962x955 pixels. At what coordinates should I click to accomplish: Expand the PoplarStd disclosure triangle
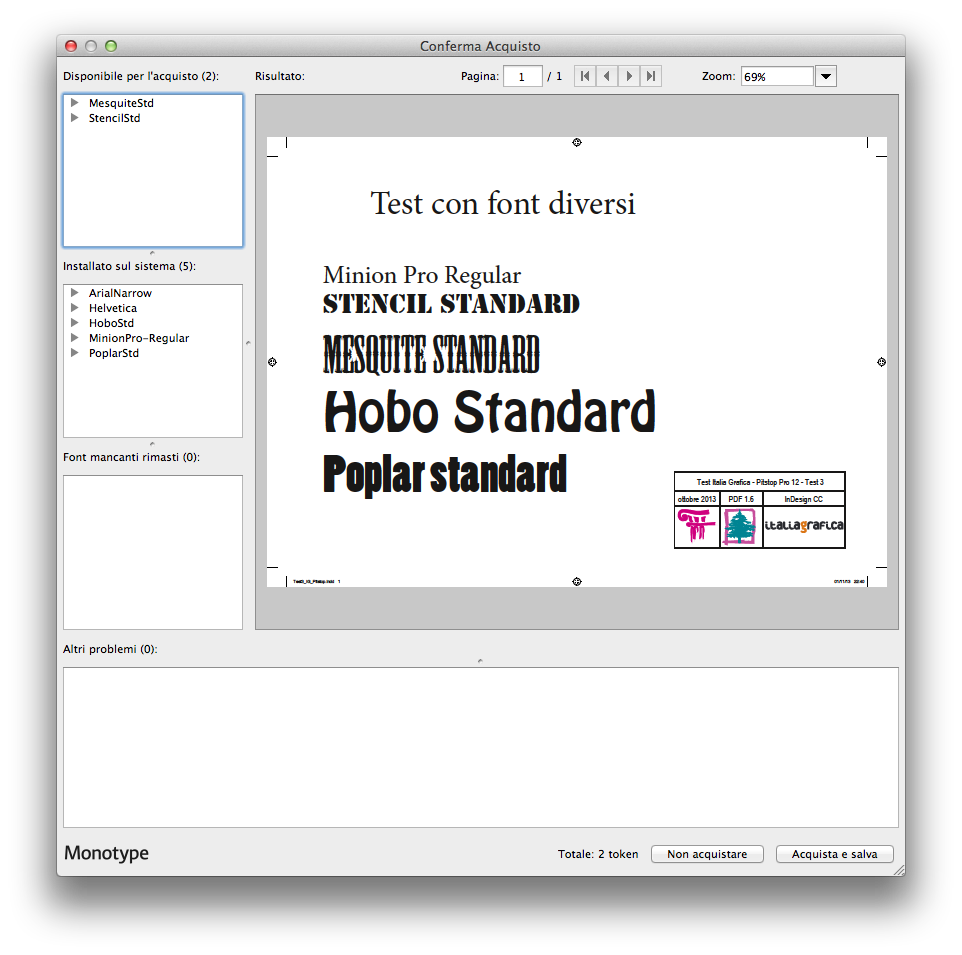[74, 353]
